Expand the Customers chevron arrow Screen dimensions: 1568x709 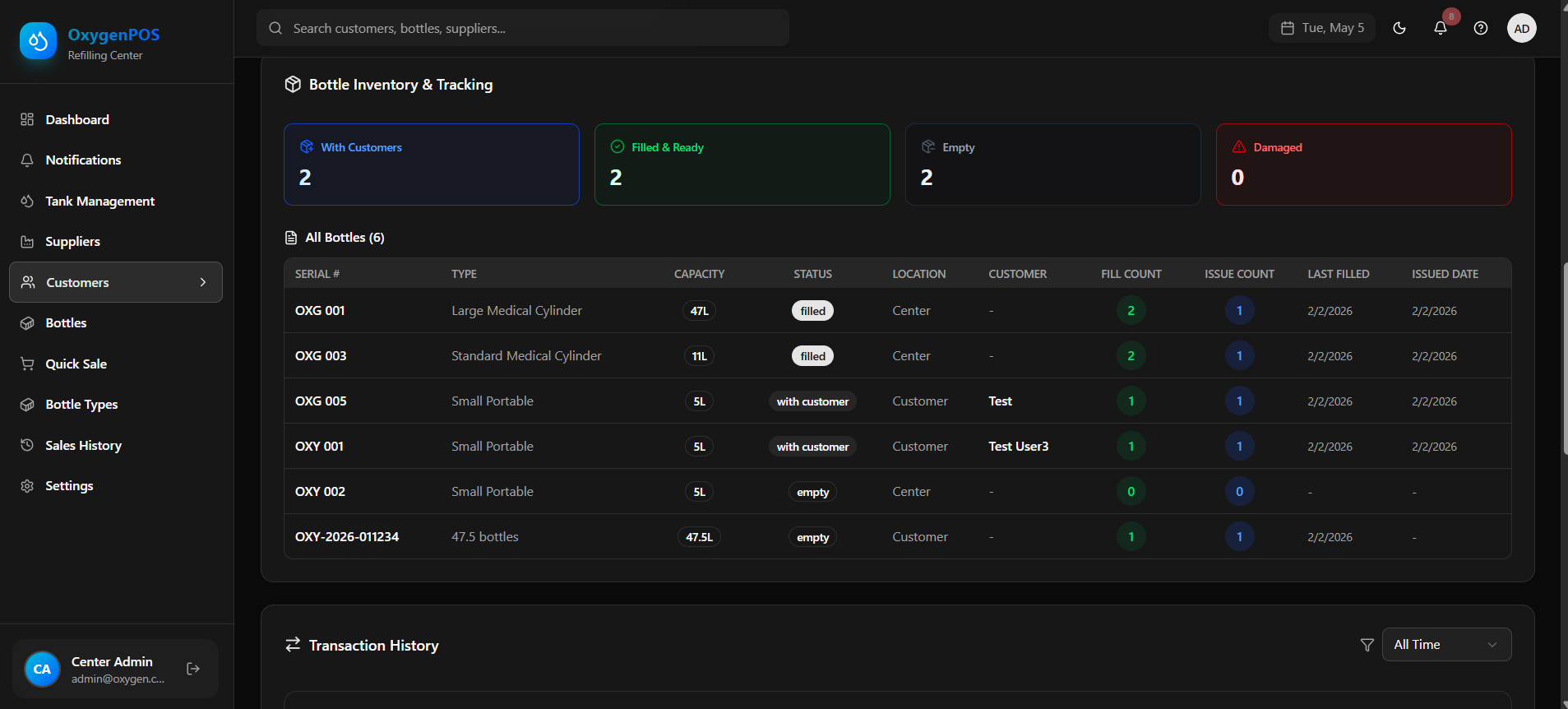[203, 282]
